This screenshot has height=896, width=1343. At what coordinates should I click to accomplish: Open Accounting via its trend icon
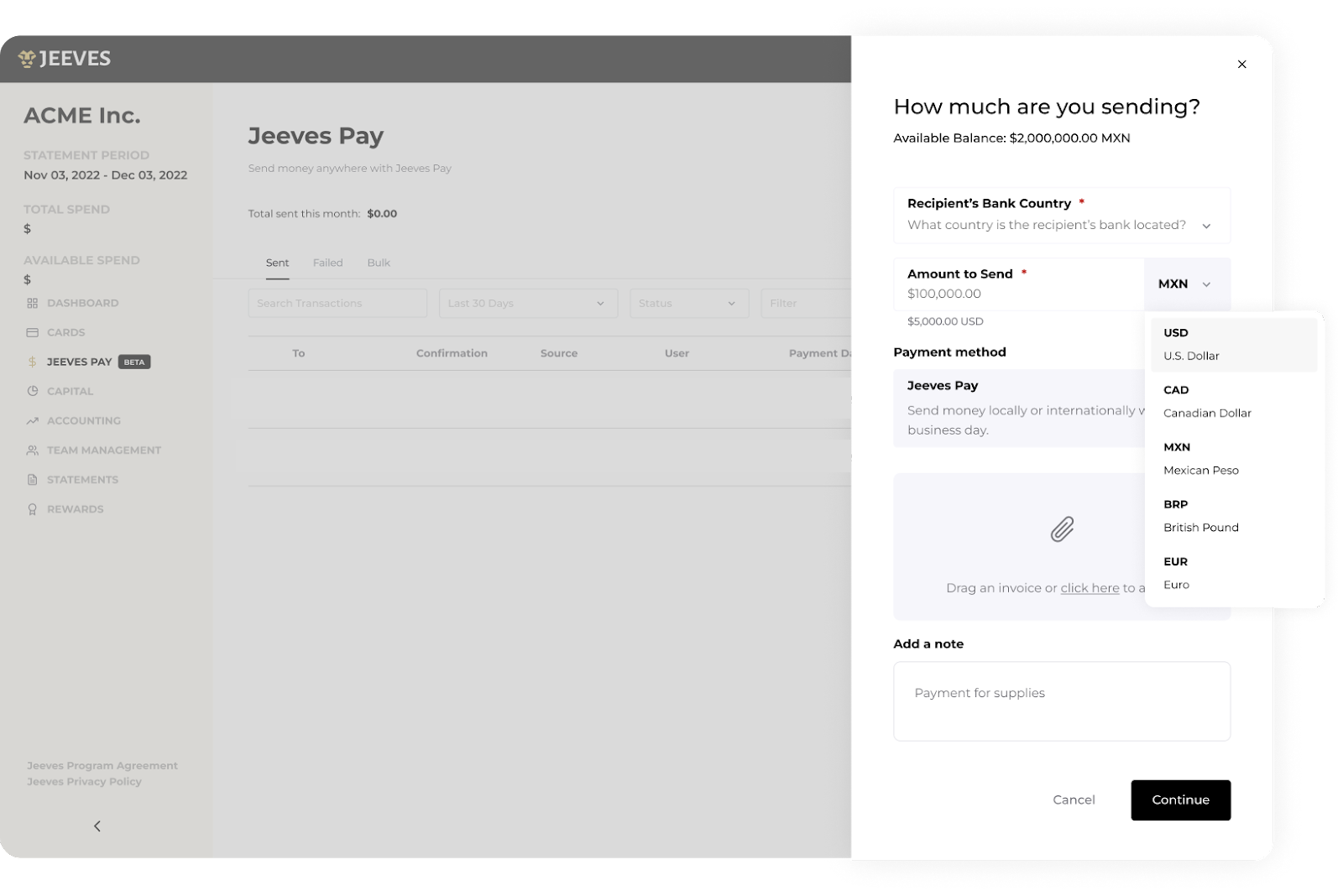click(x=32, y=420)
